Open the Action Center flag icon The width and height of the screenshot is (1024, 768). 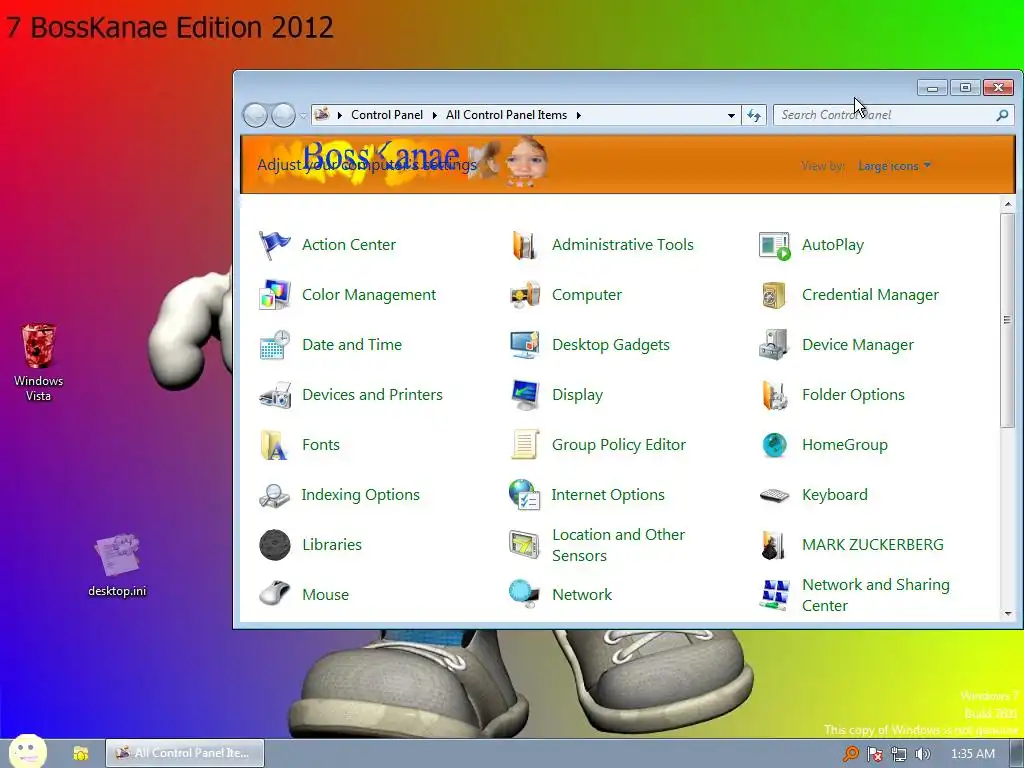[x=274, y=245]
